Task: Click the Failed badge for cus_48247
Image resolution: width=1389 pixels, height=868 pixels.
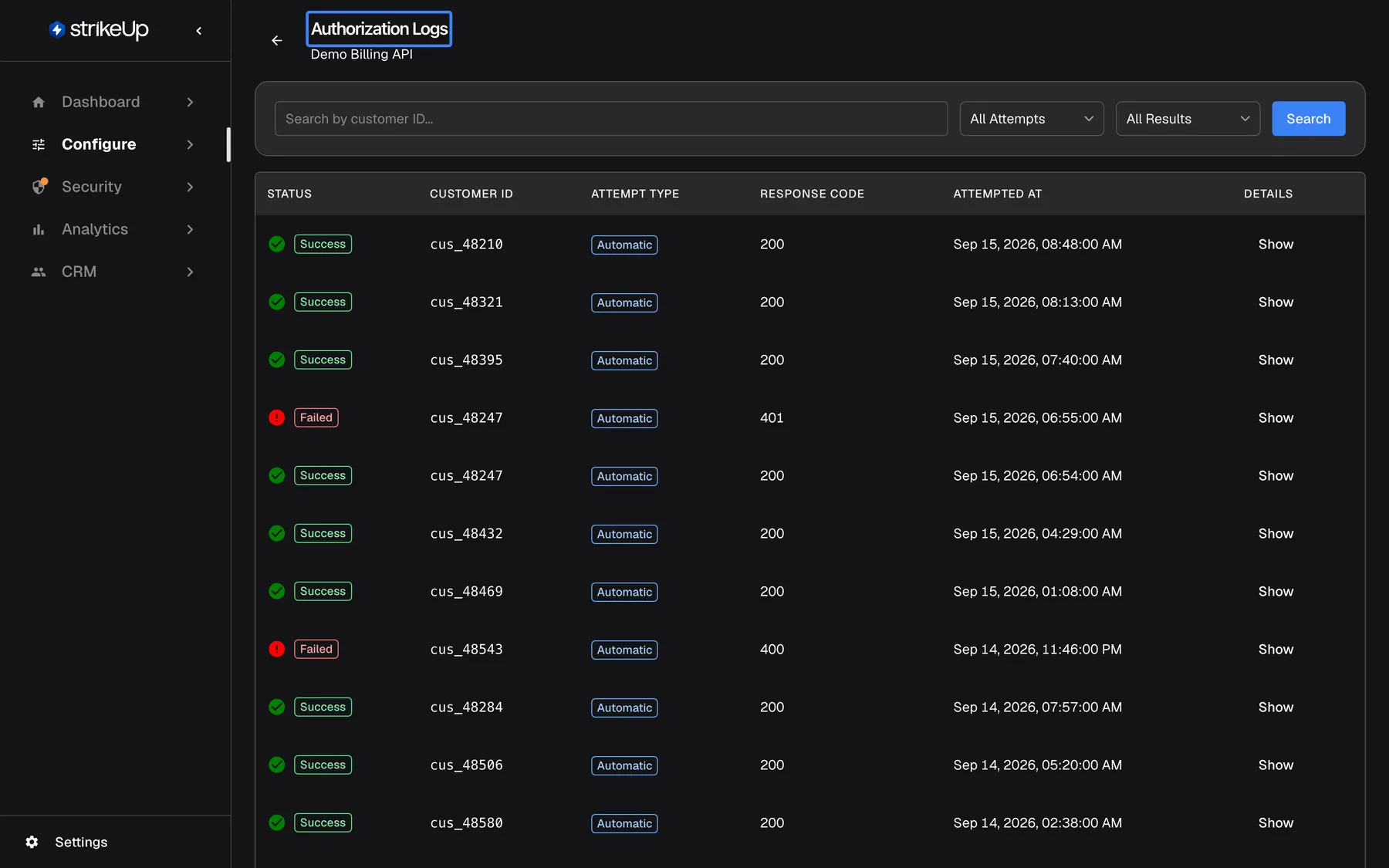Action: click(x=316, y=417)
